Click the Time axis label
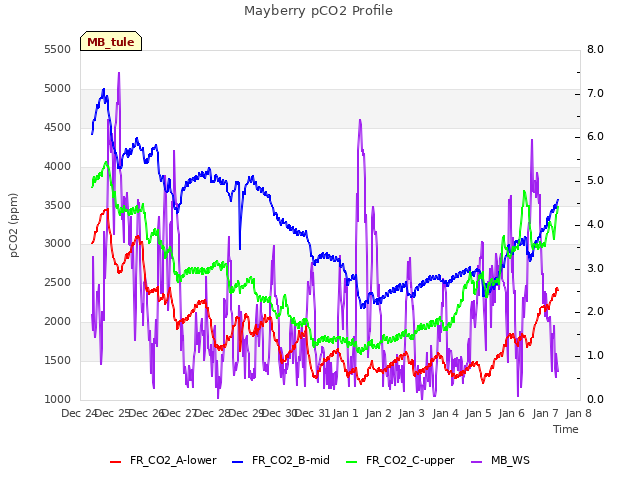The height and width of the screenshot is (480, 640). coord(566,429)
